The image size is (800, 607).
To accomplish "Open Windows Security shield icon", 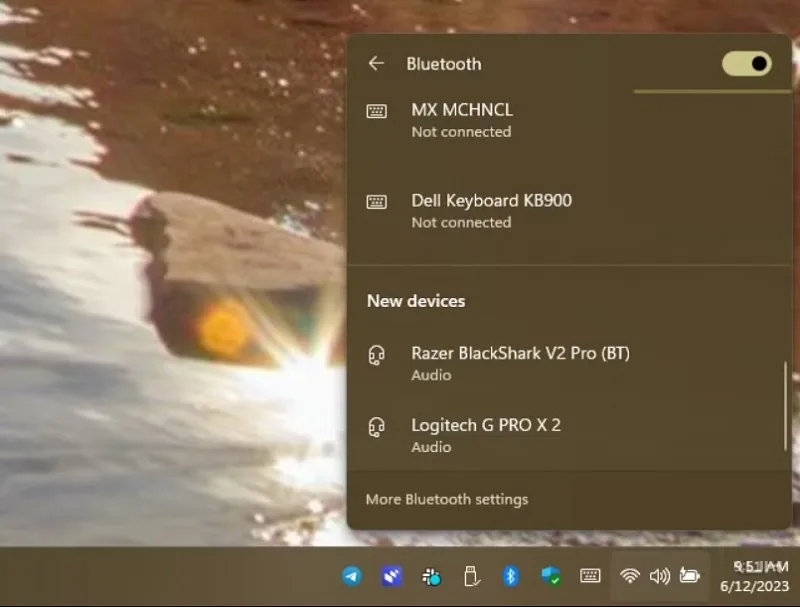I will pos(551,576).
